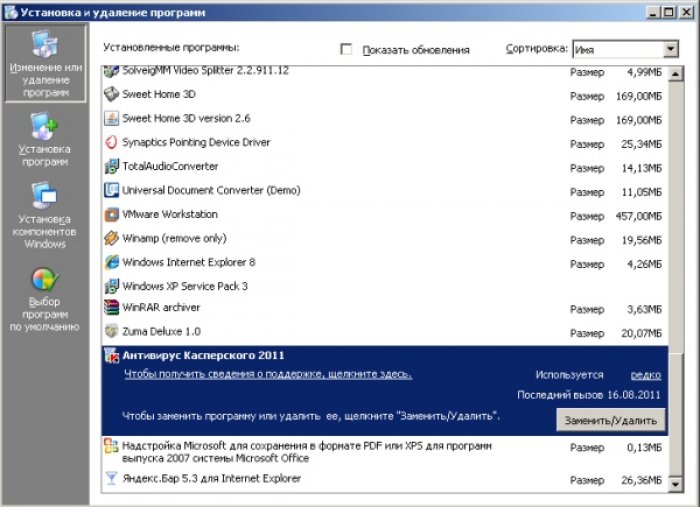Minimize the Установка и удаление программ window

tap(653, 12)
